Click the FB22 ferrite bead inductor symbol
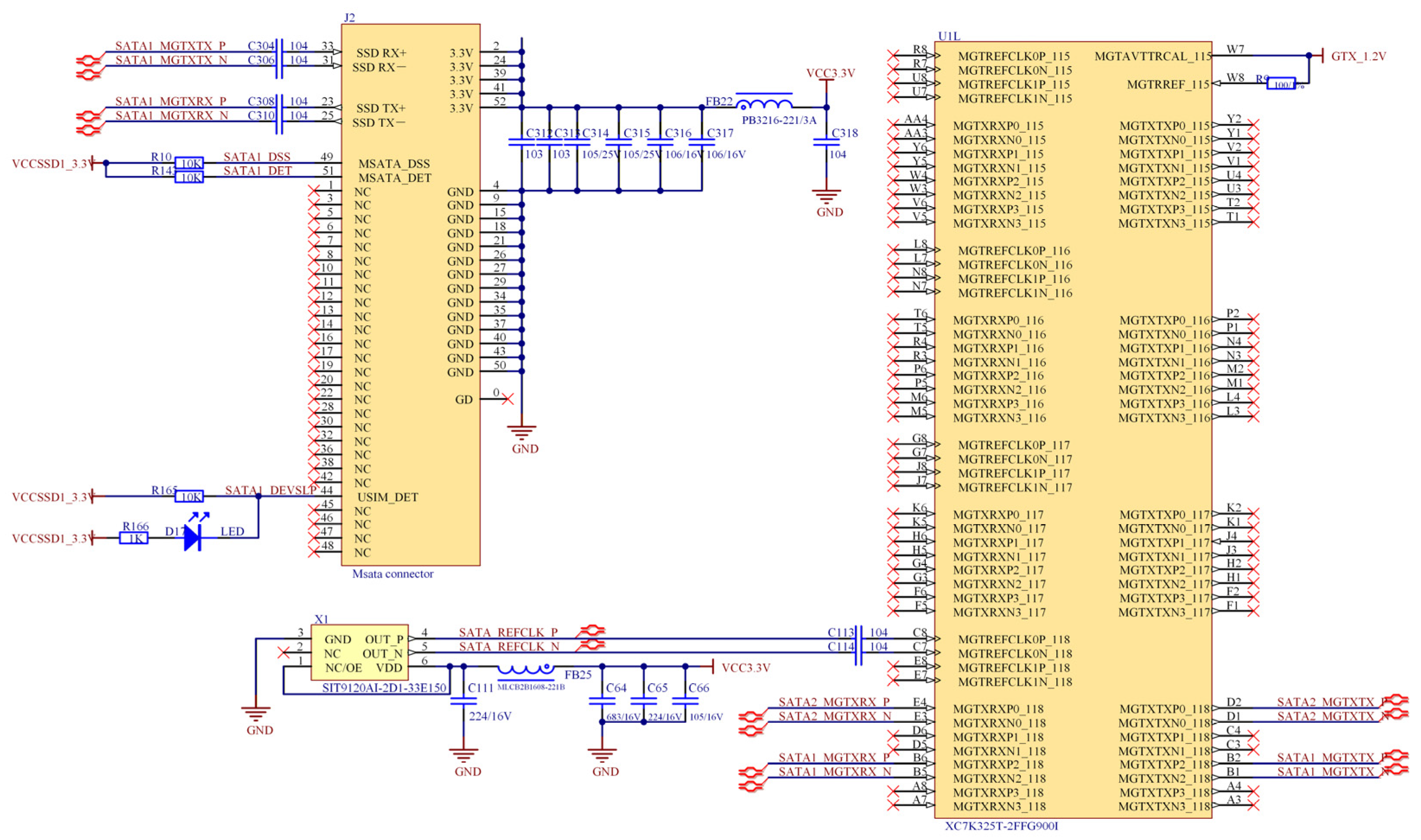Screen dimensions: 1421x840 coord(764,103)
